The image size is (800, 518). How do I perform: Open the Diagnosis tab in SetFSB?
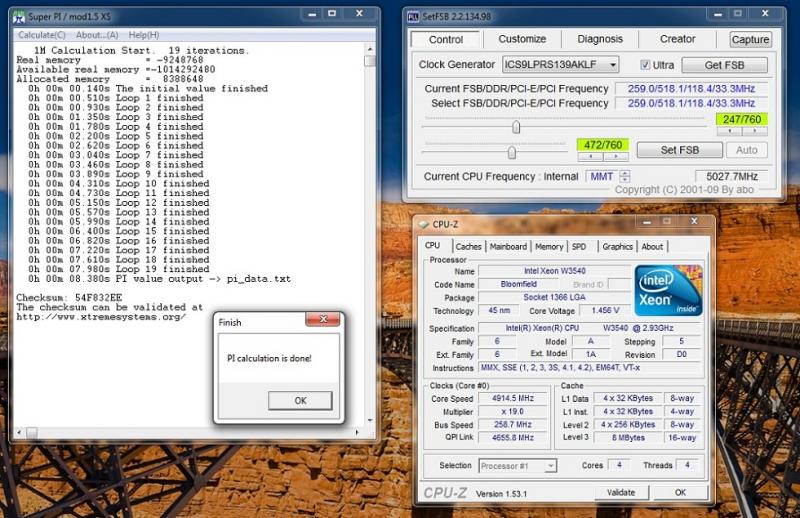tap(600, 39)
